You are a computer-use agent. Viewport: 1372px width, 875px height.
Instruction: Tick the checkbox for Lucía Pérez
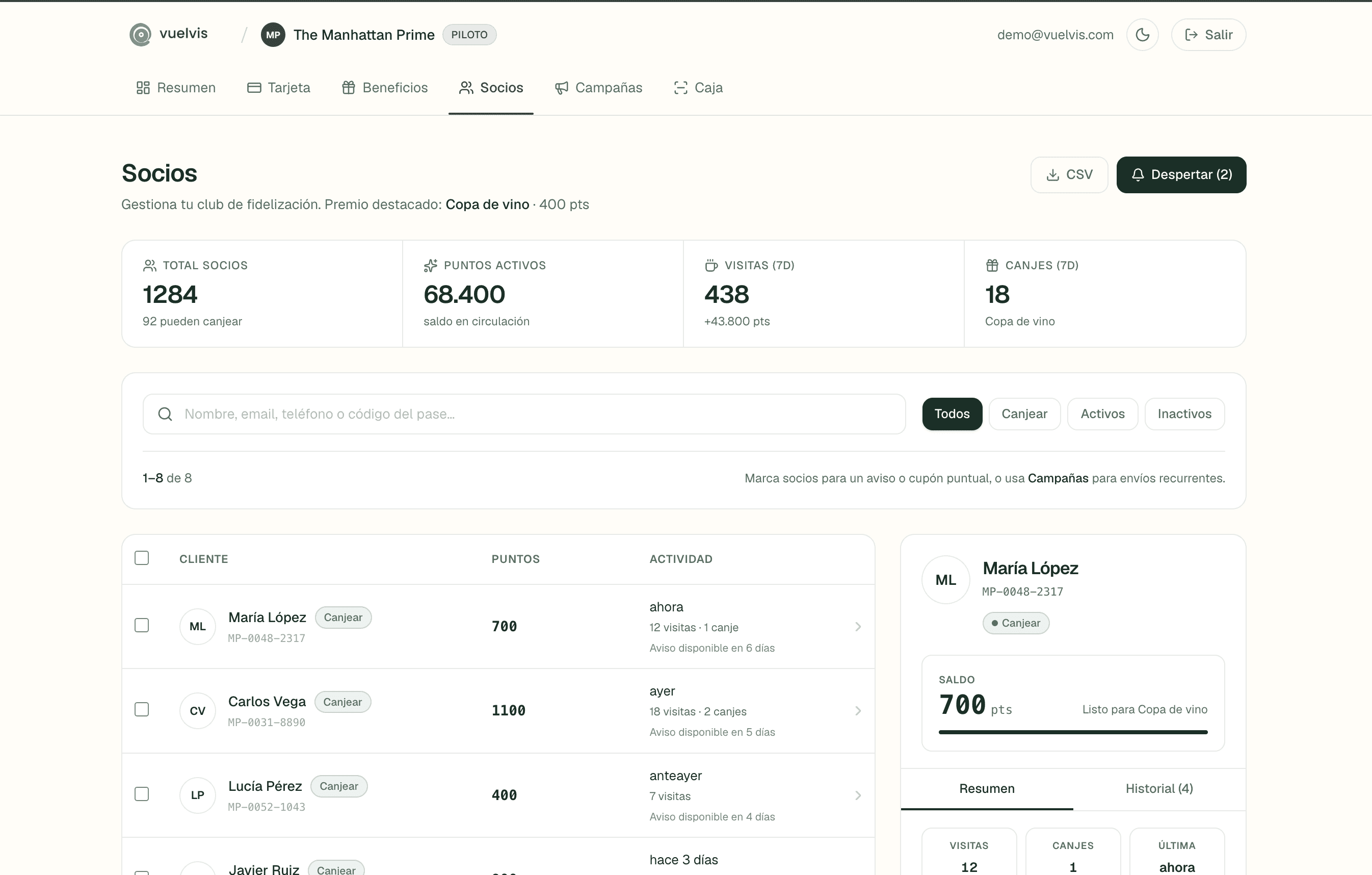pyautogui.click(x=142, y=794)
